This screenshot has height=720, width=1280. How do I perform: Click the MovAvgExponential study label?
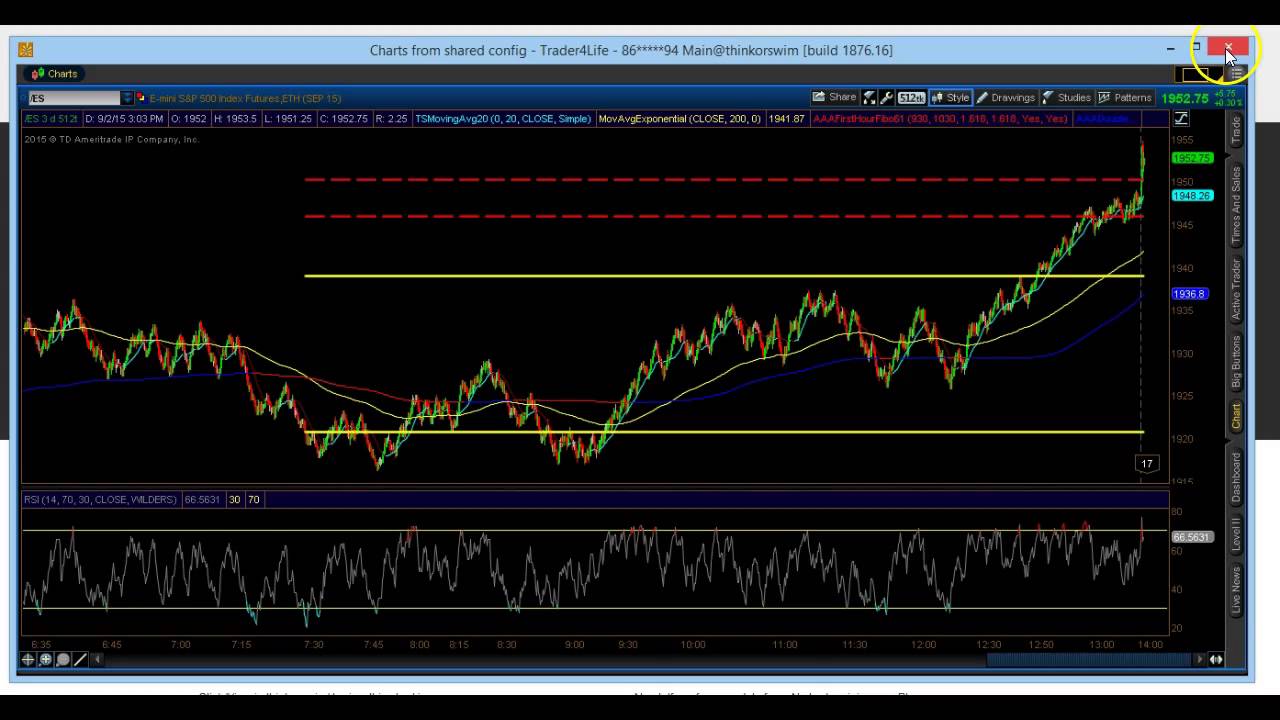coord(679,119)
